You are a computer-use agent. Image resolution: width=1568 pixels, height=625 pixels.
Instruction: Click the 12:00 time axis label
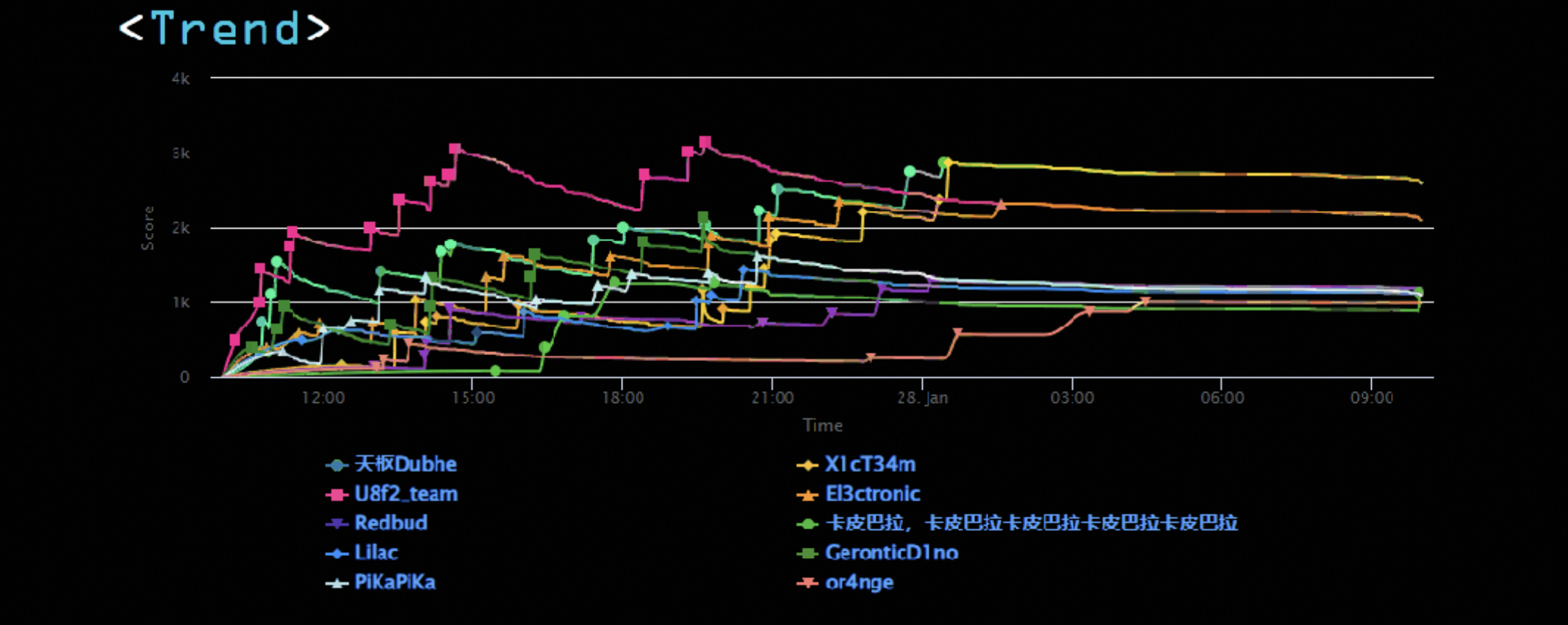[323, 398]
